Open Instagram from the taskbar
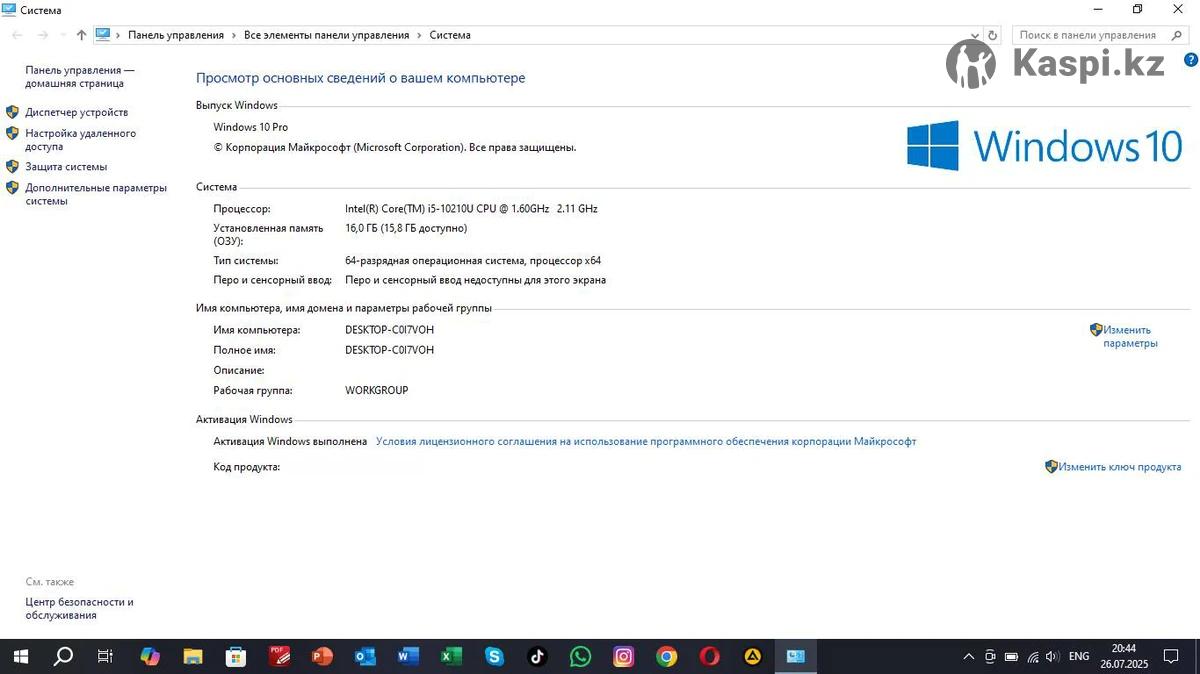The height and width of the screenshot is (674, 1200). 623,657
